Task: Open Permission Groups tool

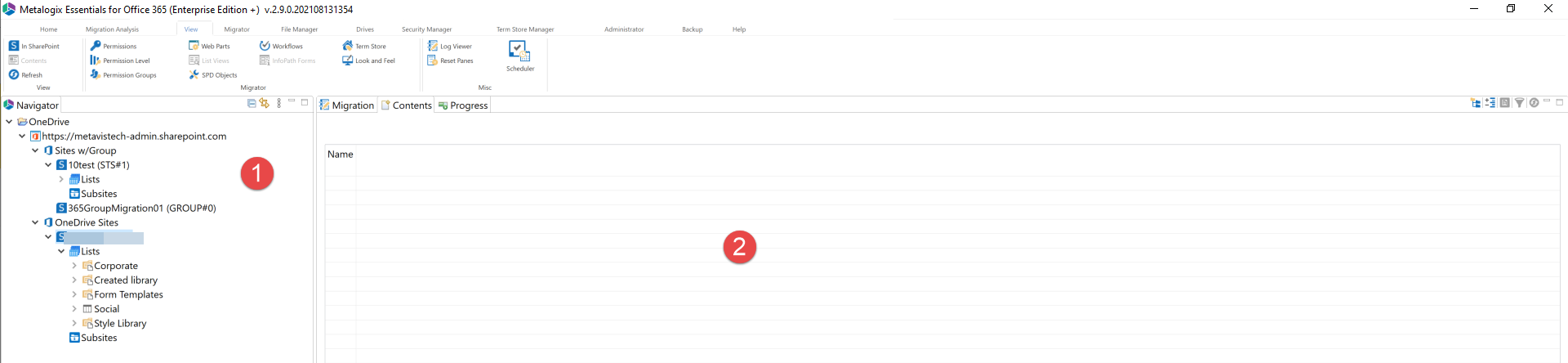Action: click(x=123, y=75)
